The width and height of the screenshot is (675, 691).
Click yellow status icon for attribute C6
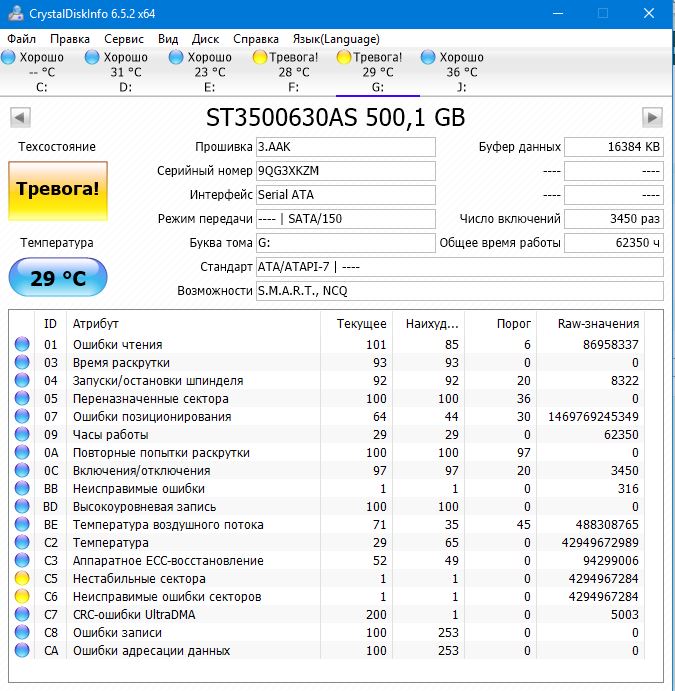(x=22, y=597)
